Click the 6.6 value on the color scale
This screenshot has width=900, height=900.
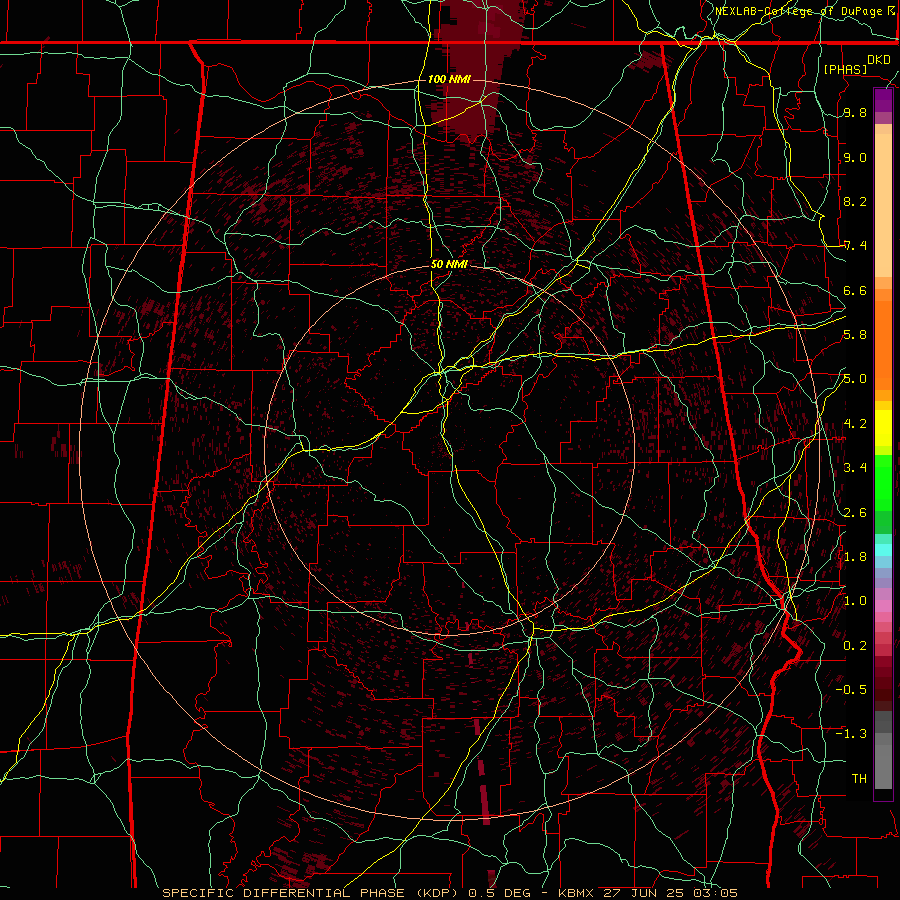855,290
